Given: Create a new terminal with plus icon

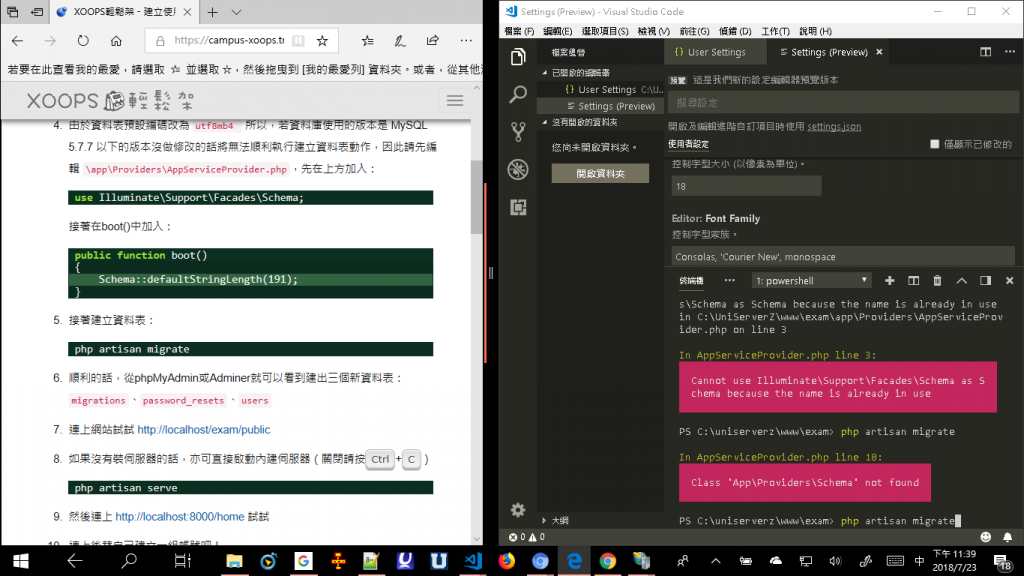Looking at the screenshot, I should pos(889,281).
